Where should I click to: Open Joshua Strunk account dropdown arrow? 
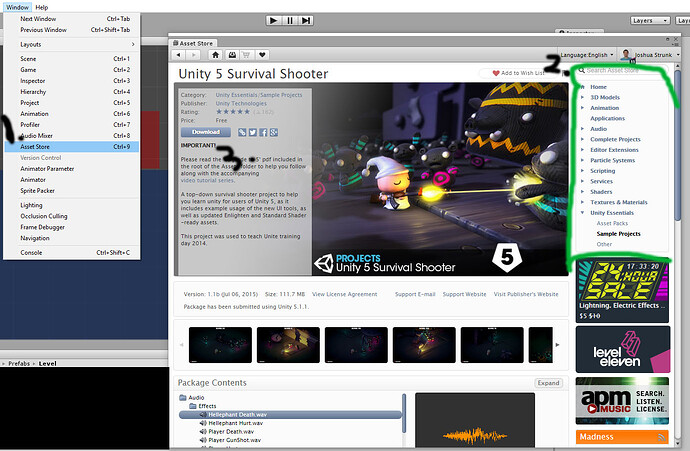(x=678, y=55)
